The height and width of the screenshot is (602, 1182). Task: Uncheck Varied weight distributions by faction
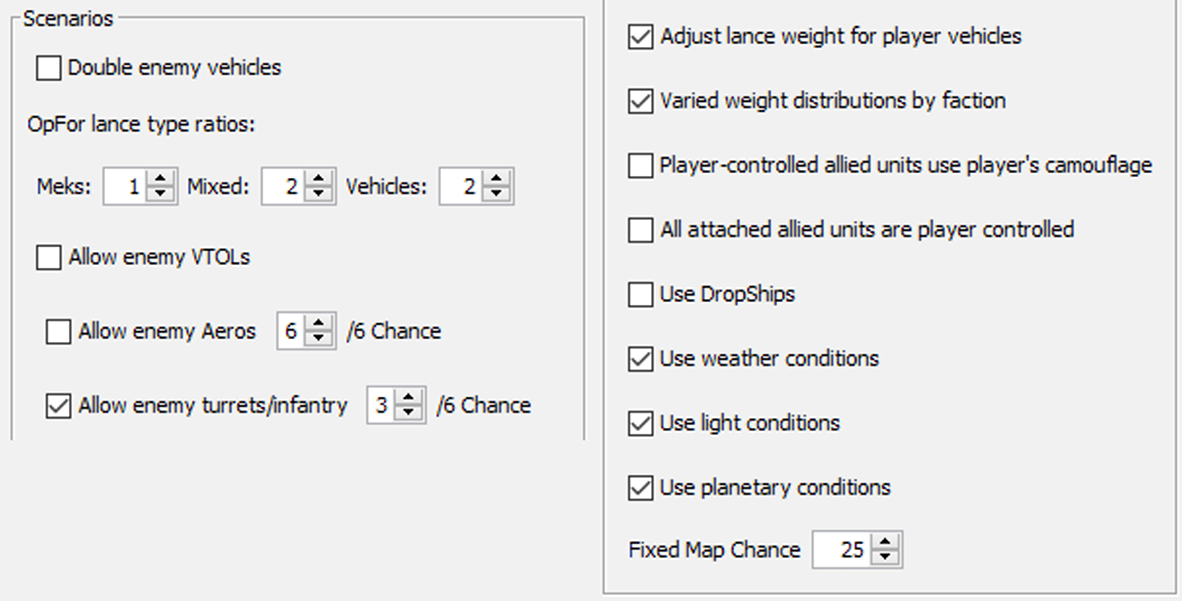pyautogui.click(x=640, y=102)
